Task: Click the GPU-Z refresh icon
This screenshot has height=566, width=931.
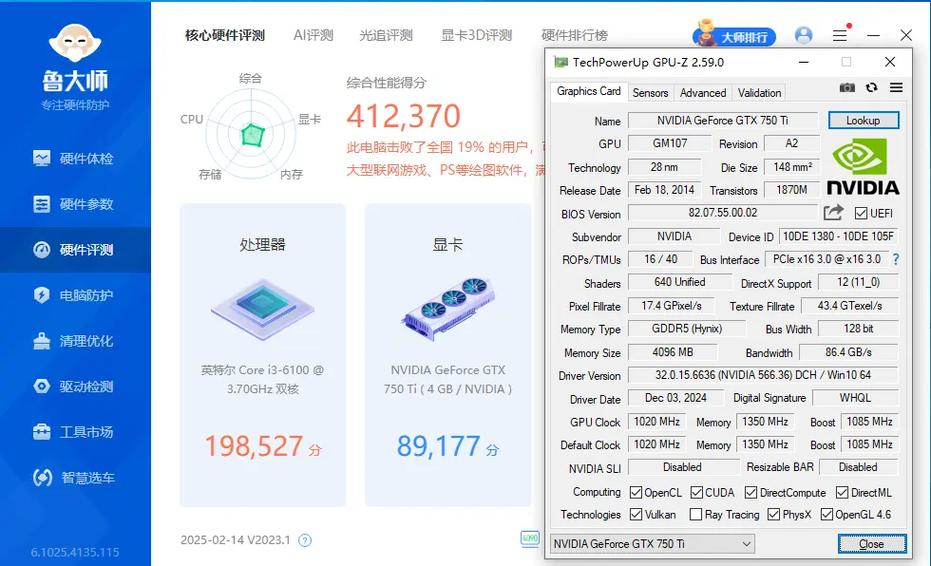Action: pyautogui.click(x=872, y=88)
